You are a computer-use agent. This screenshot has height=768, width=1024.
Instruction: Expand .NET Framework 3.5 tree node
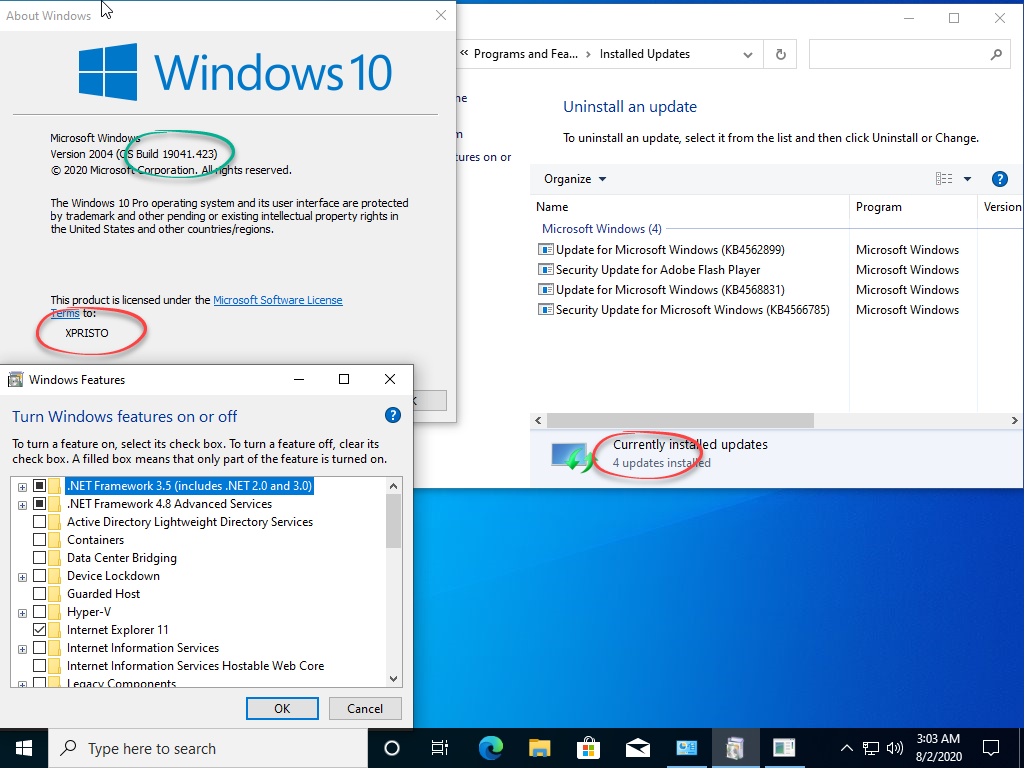coord(22,487)
